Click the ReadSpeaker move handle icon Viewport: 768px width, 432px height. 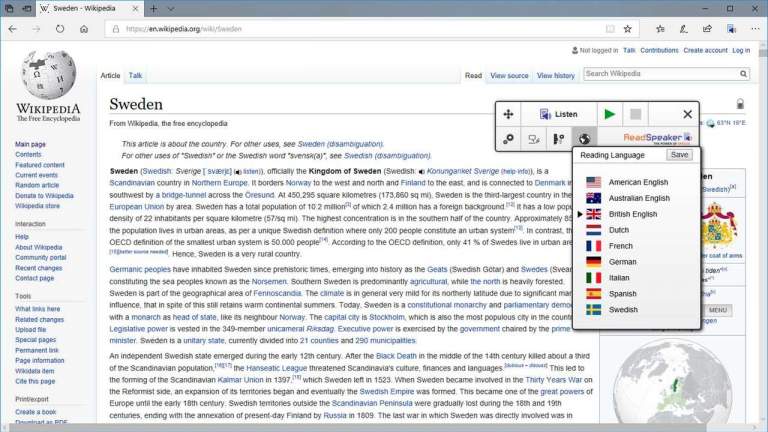click(508, 114)
